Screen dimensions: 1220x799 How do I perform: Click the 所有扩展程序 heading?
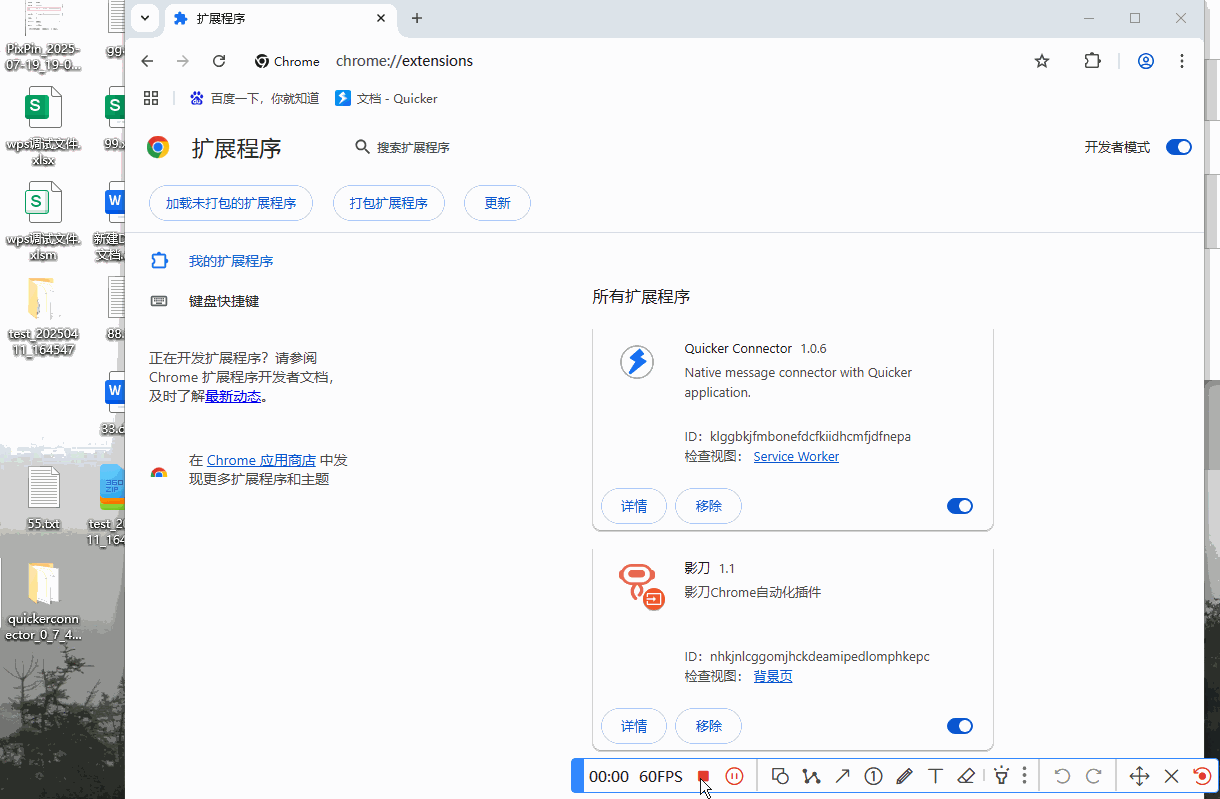(641, 297)
